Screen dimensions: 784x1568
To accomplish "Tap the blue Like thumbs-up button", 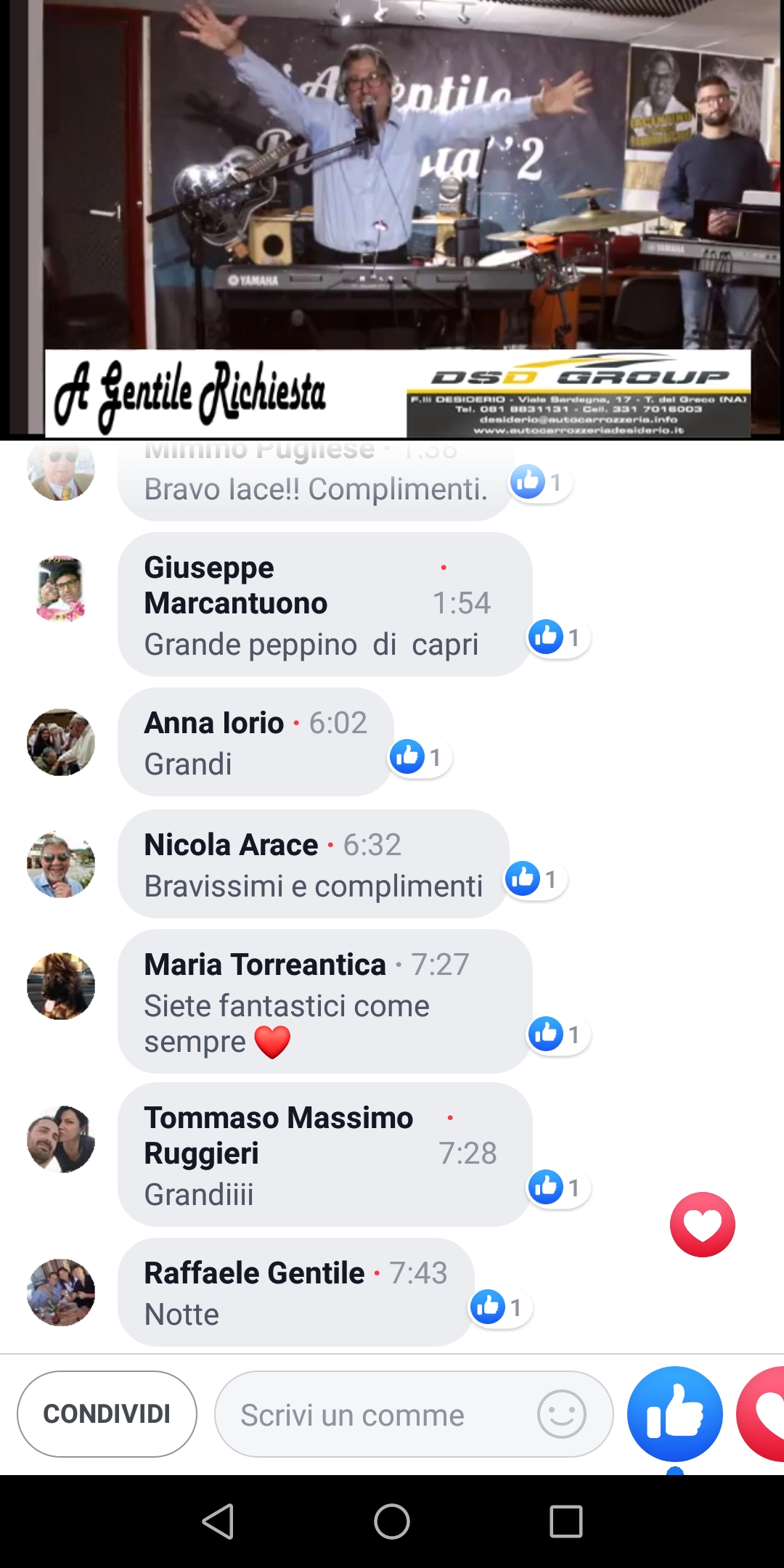I will (x=675, y=1414).
